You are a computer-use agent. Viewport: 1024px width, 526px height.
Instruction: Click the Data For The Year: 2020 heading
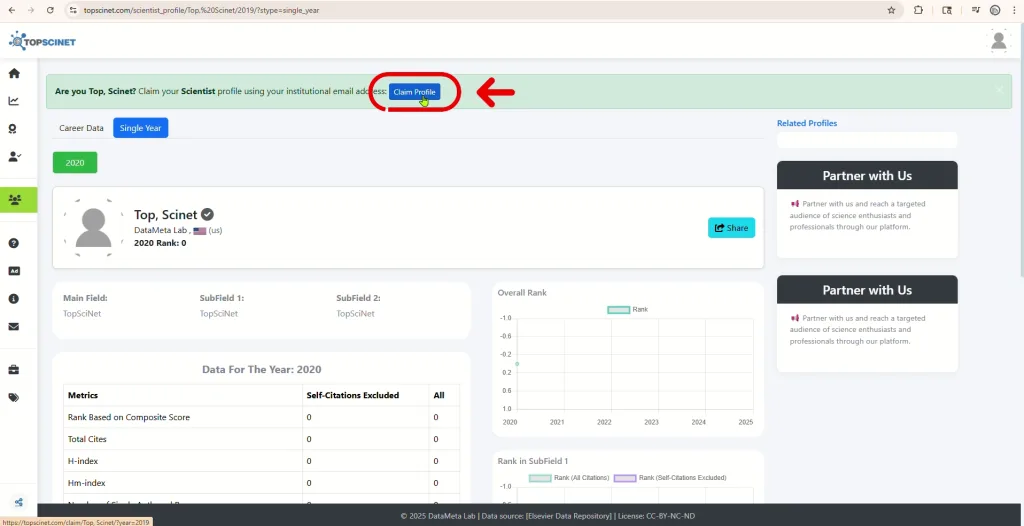pos(262,369)
